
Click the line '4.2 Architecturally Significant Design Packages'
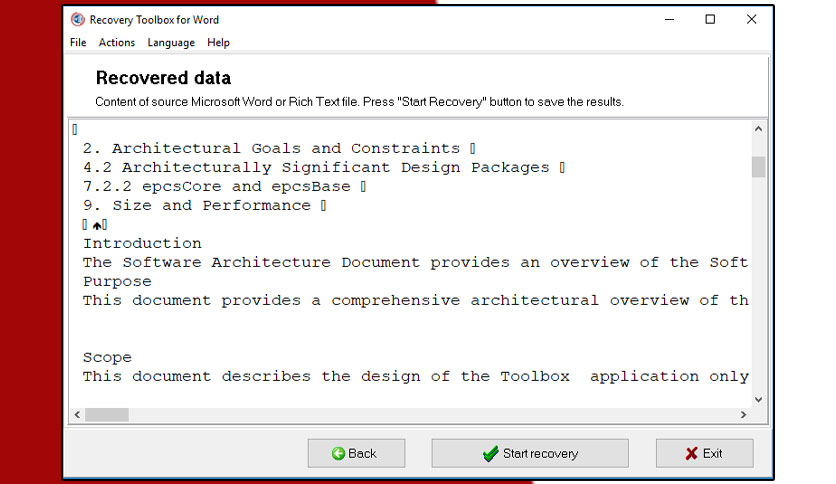[324, 167]
